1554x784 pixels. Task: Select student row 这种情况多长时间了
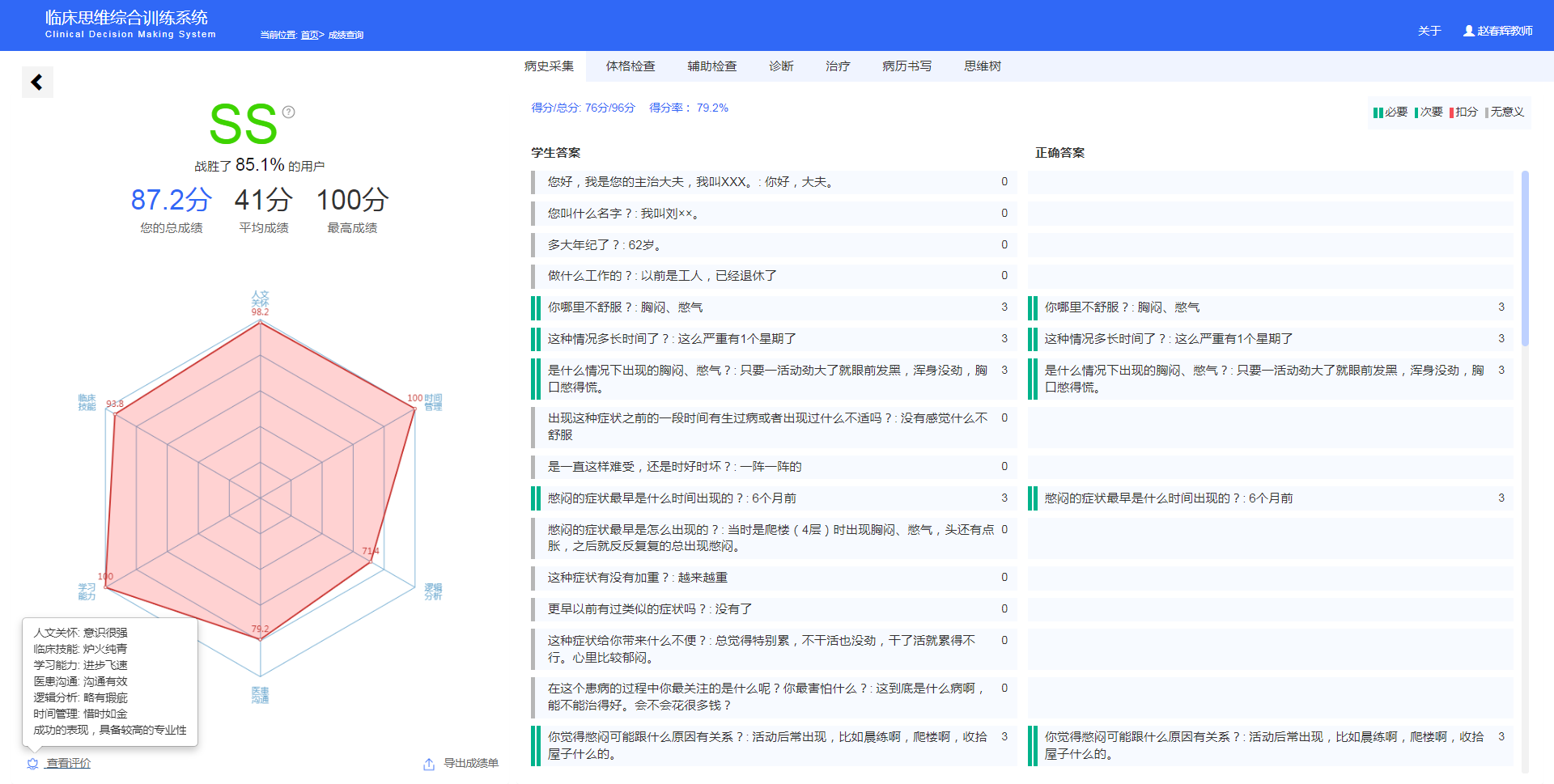[774, 339]
